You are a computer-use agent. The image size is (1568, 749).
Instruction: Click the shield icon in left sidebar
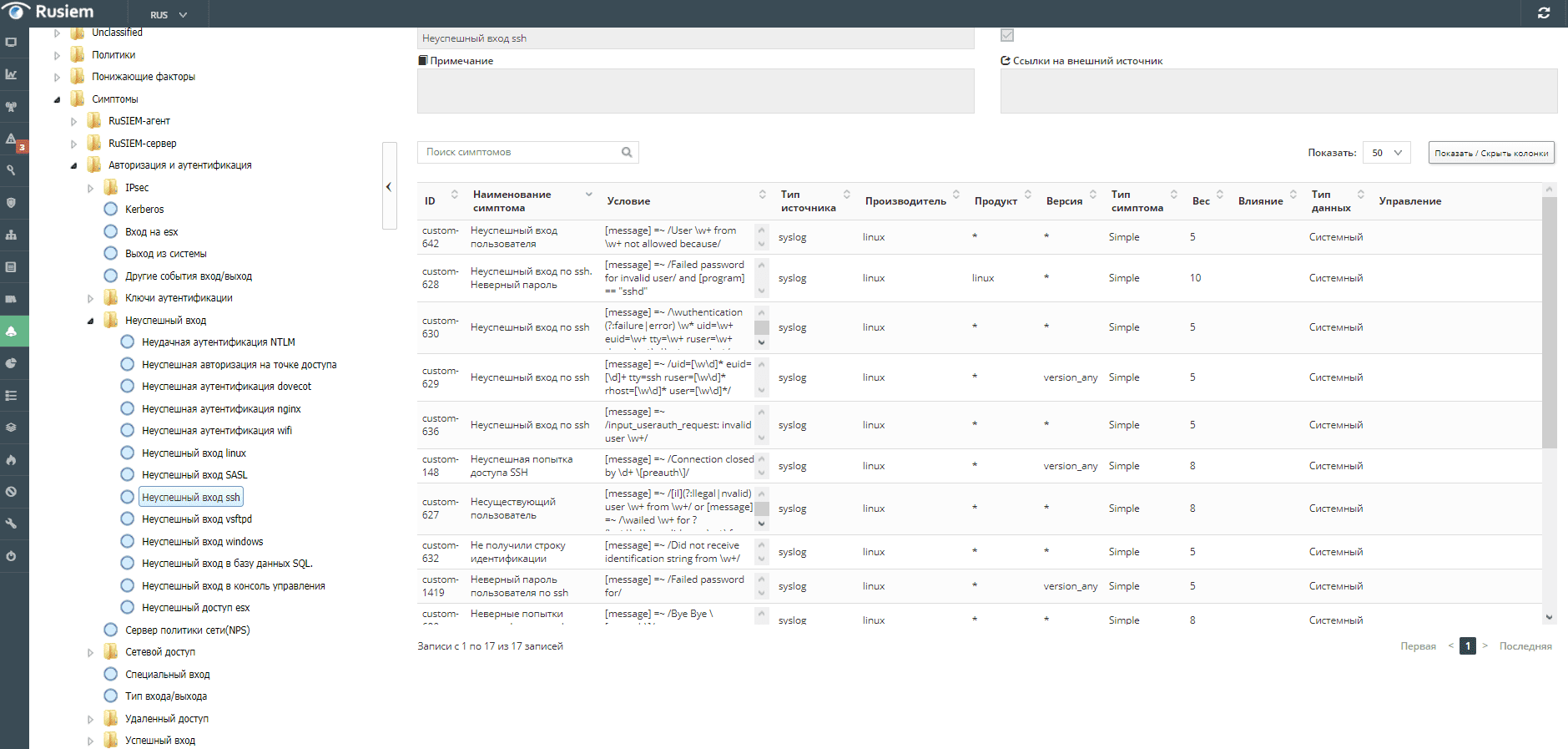[x=12, y=203]
